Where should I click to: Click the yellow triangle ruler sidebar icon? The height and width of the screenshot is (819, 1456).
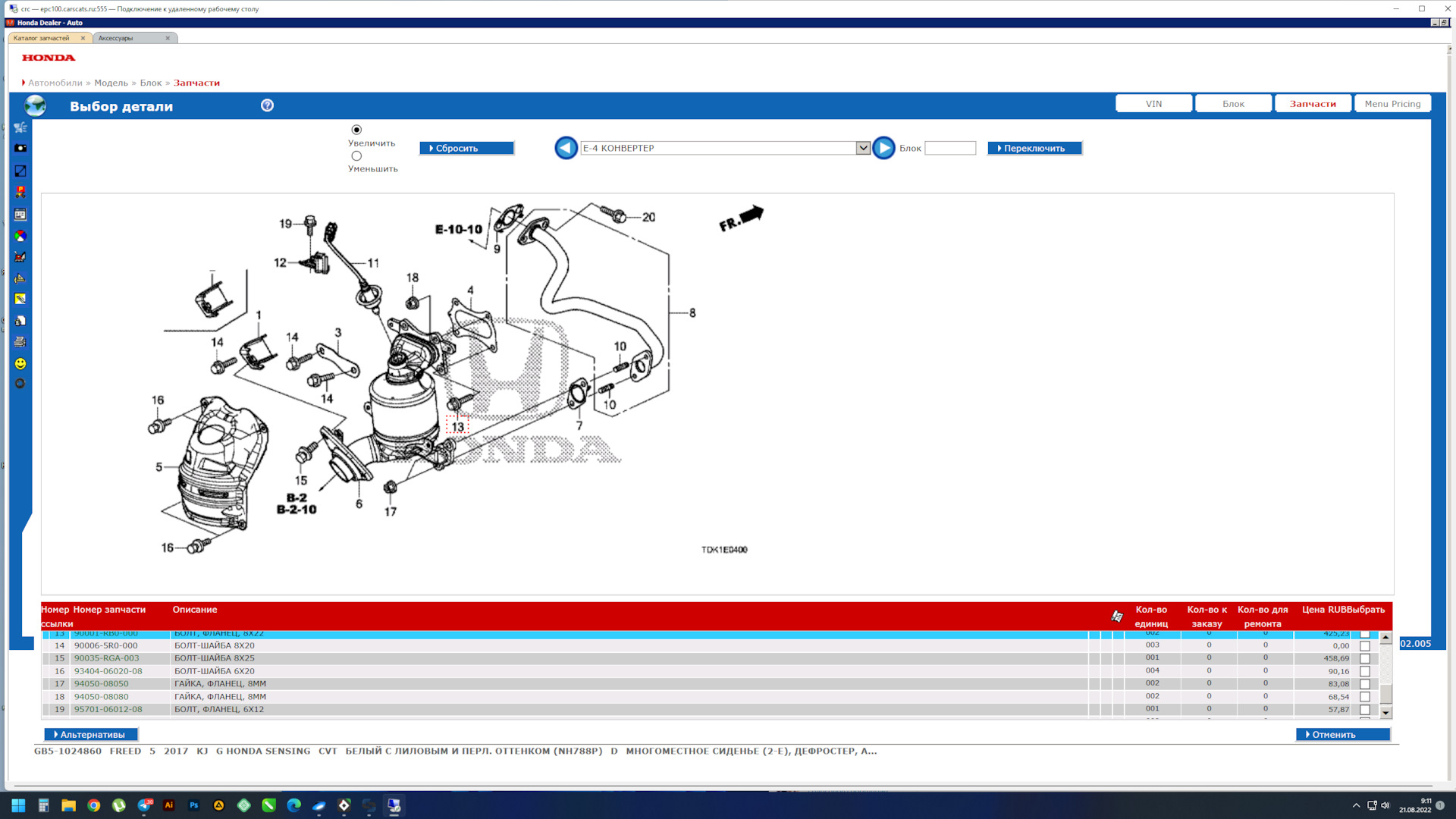click(x=20, y=278)
